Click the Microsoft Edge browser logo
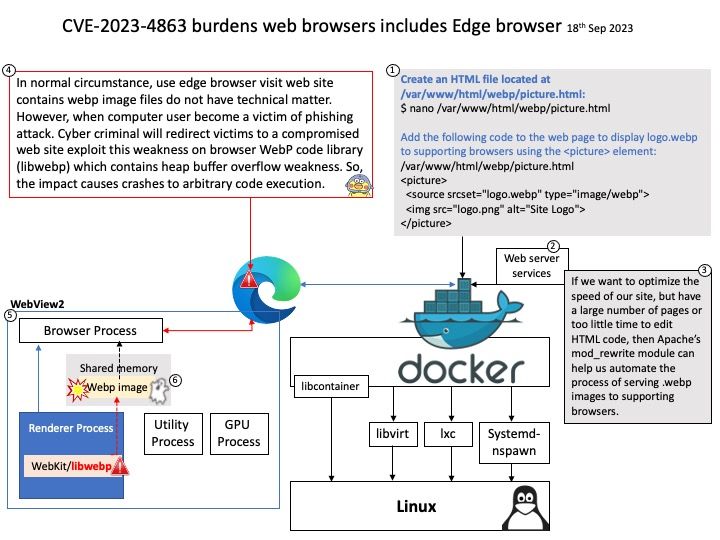Image resolution: width=720 pixels, height=540 pixels. (266, 289)
